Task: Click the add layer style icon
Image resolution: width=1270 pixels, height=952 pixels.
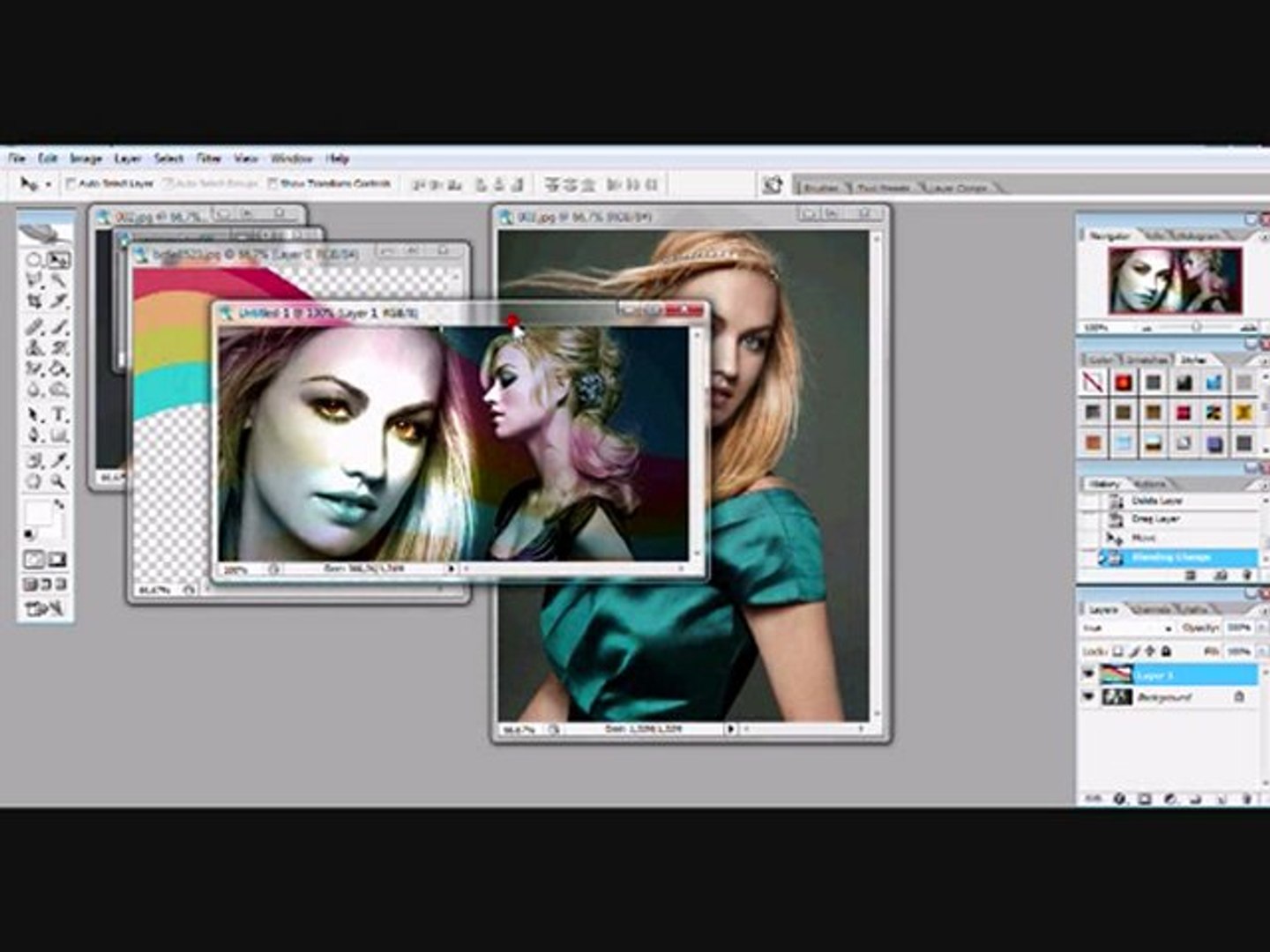Action: [x=1119, y=799]
